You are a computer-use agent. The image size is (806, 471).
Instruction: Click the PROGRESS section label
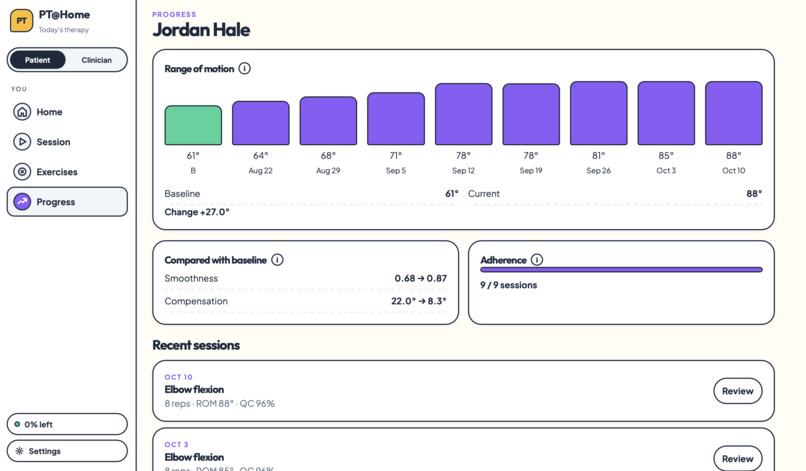click(174, 14)
